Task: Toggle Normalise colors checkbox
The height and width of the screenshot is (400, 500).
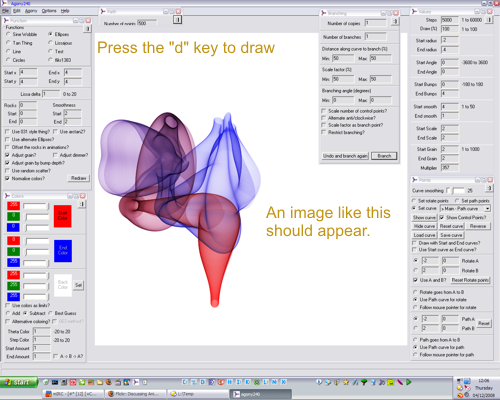Action: tap(7, 179)
